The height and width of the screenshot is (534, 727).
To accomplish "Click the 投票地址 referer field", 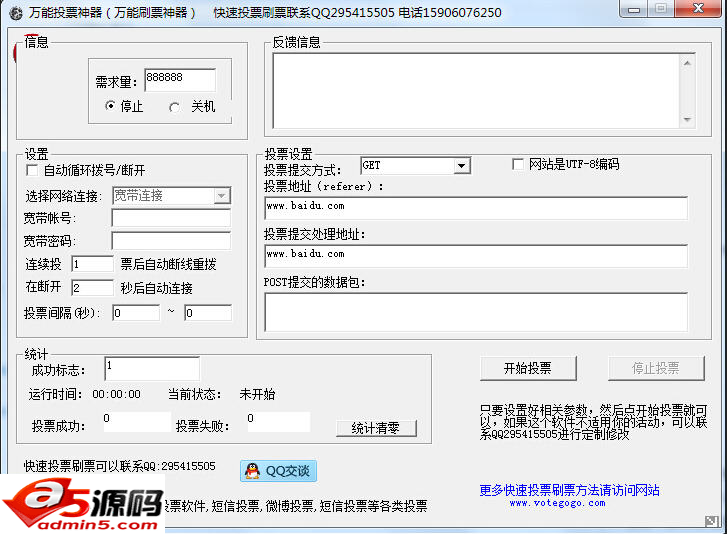I will pyautogui.click(x=476, y=208).
